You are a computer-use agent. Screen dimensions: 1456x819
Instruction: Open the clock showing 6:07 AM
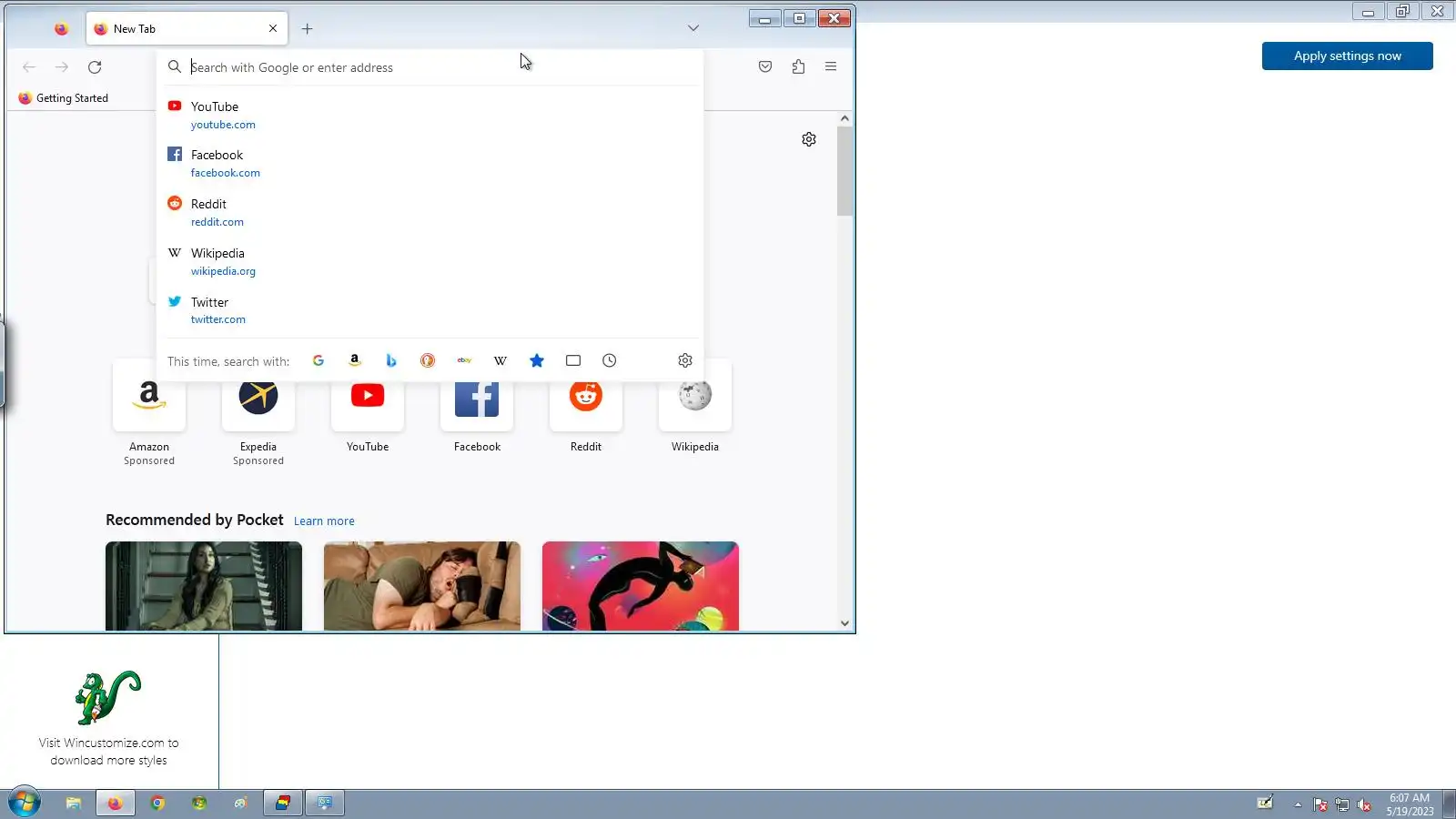coord(1410,804)
